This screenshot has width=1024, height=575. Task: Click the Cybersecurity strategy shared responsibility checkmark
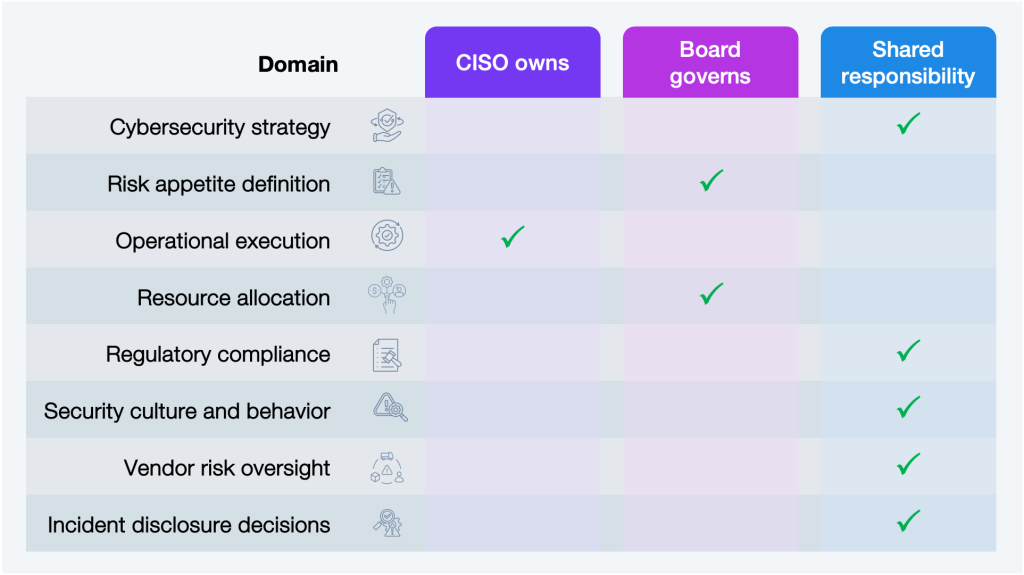point(908,123)
